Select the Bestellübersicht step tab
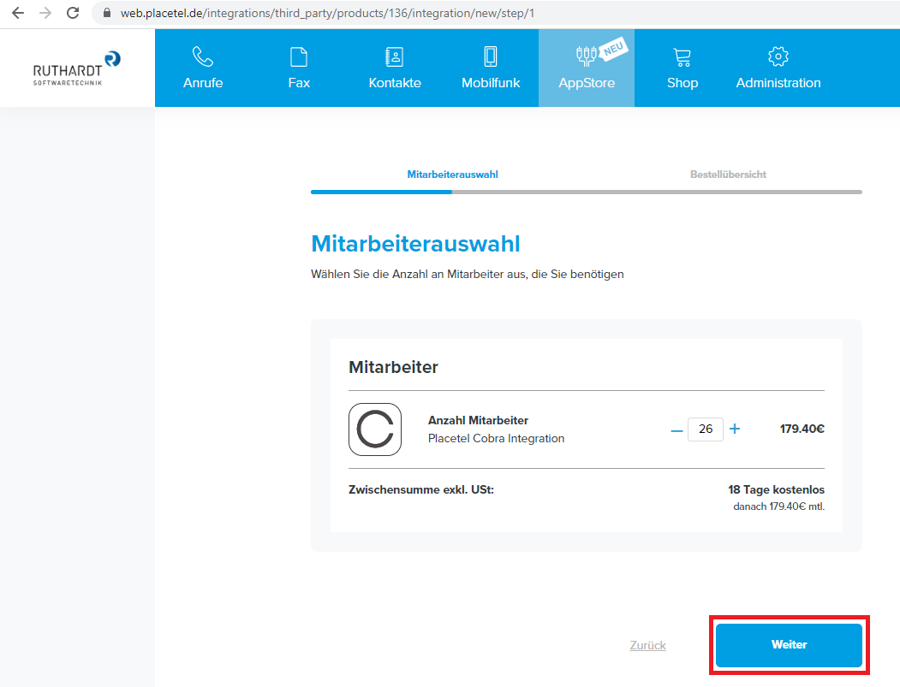900x687 pixels. (728, 174)
